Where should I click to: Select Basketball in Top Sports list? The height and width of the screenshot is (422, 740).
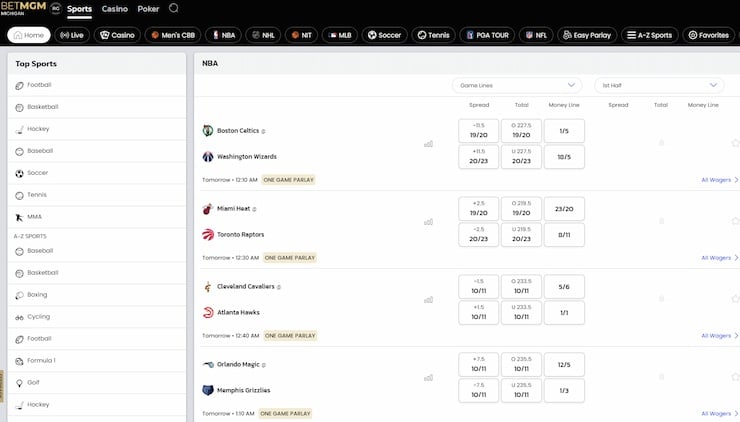point(97,107)
